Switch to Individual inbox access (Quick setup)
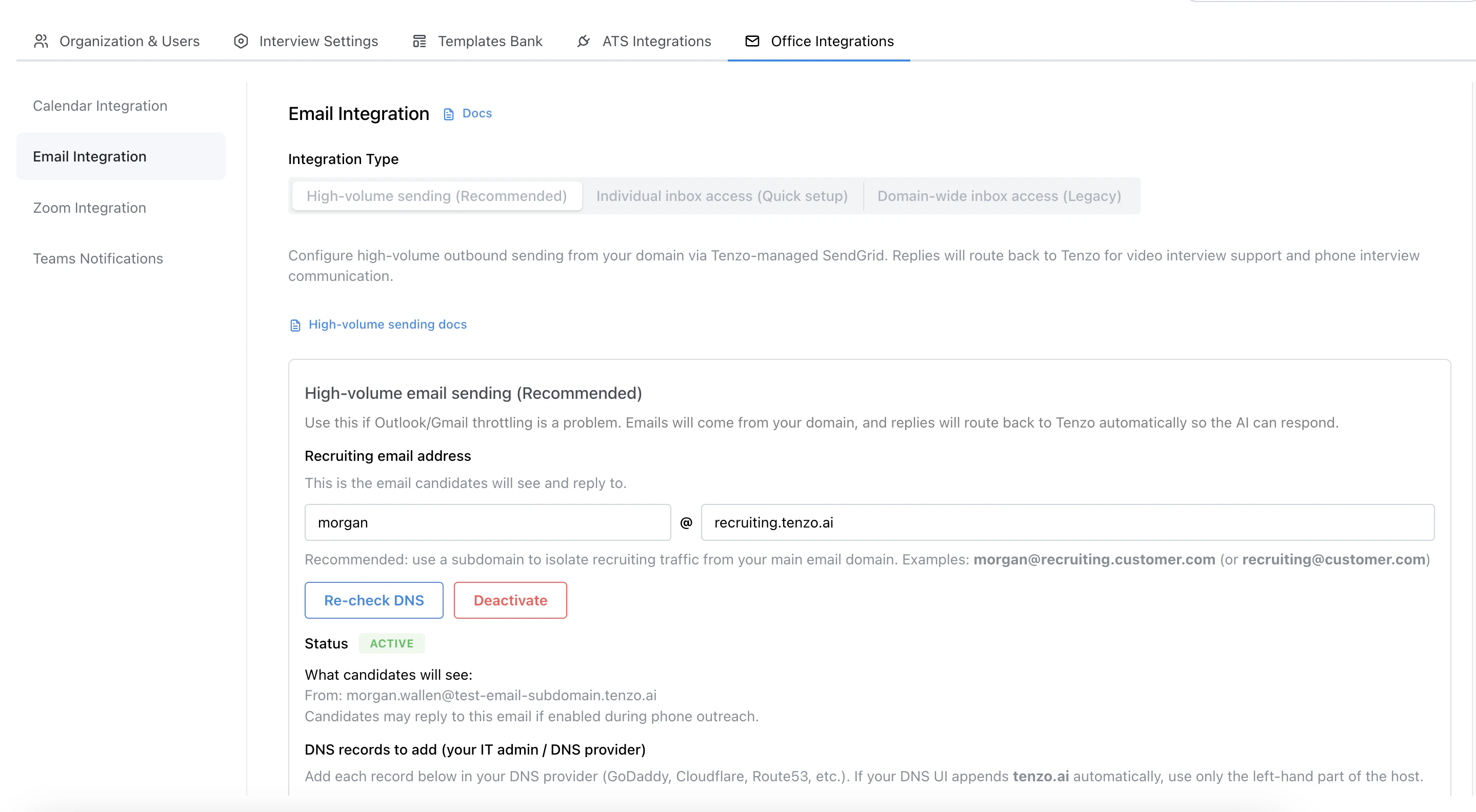1476x812 pixels. (x=722, y=195)
